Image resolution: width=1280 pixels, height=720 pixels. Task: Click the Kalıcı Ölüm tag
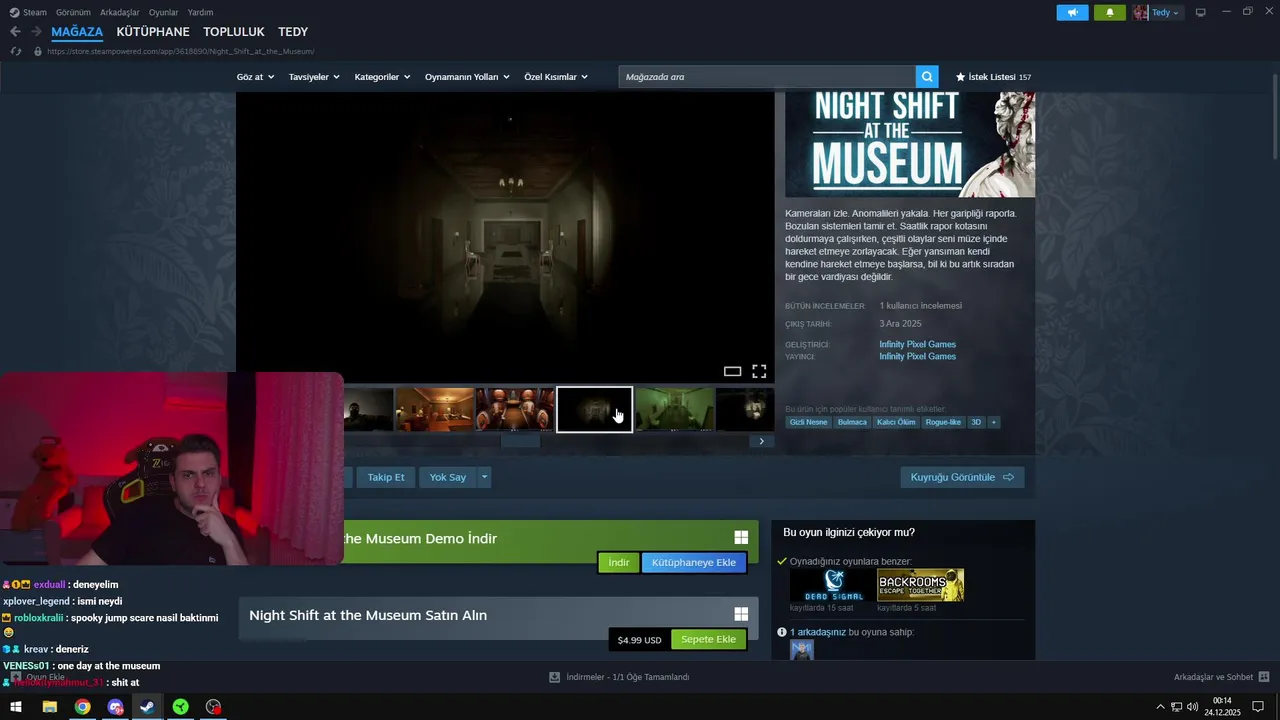click(896, 422)
